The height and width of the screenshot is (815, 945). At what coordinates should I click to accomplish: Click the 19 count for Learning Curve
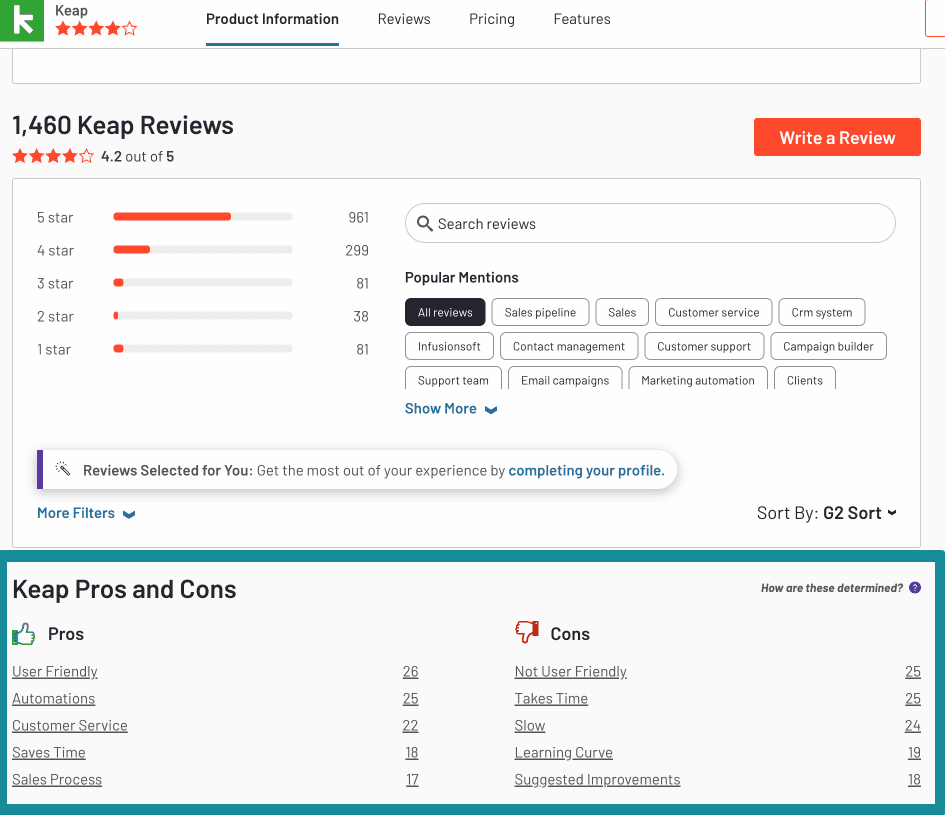point(914,752)
